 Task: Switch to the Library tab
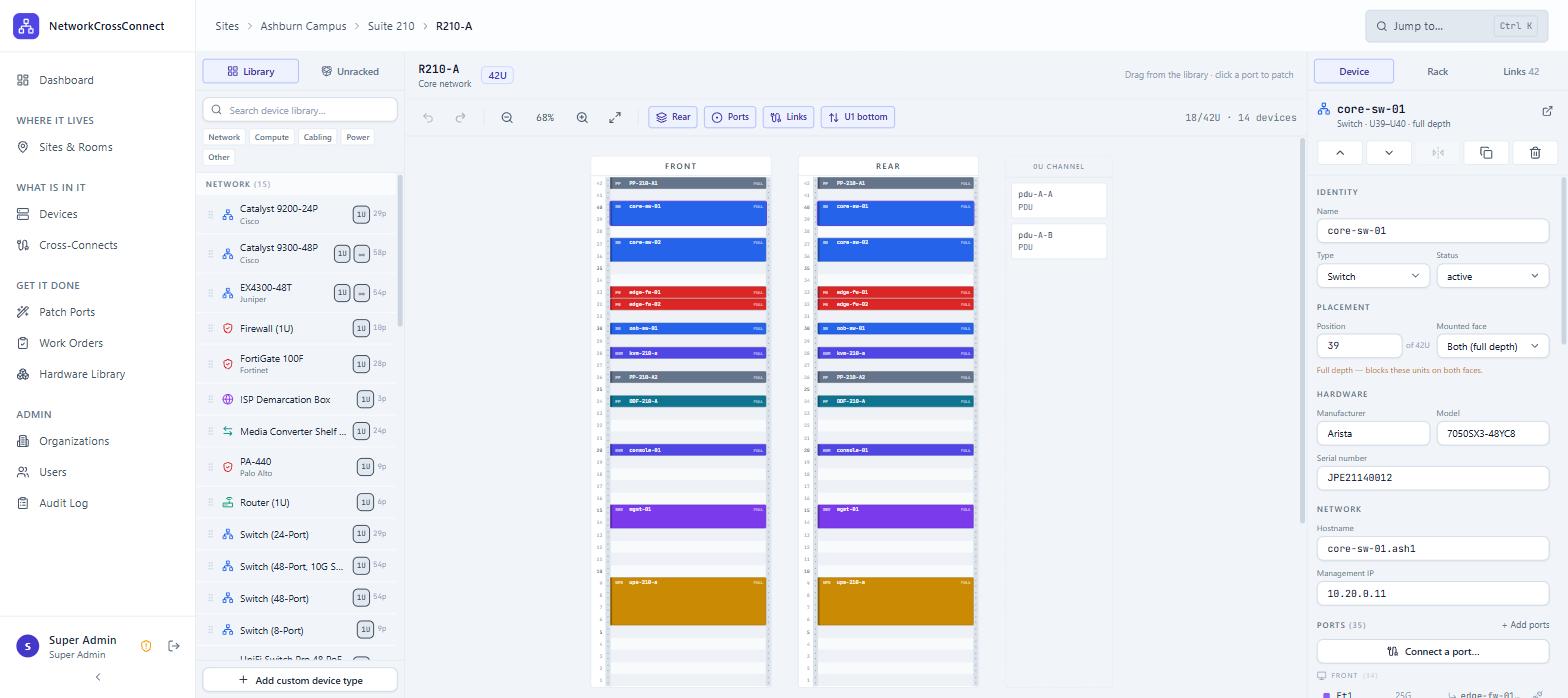click(251, 71)
